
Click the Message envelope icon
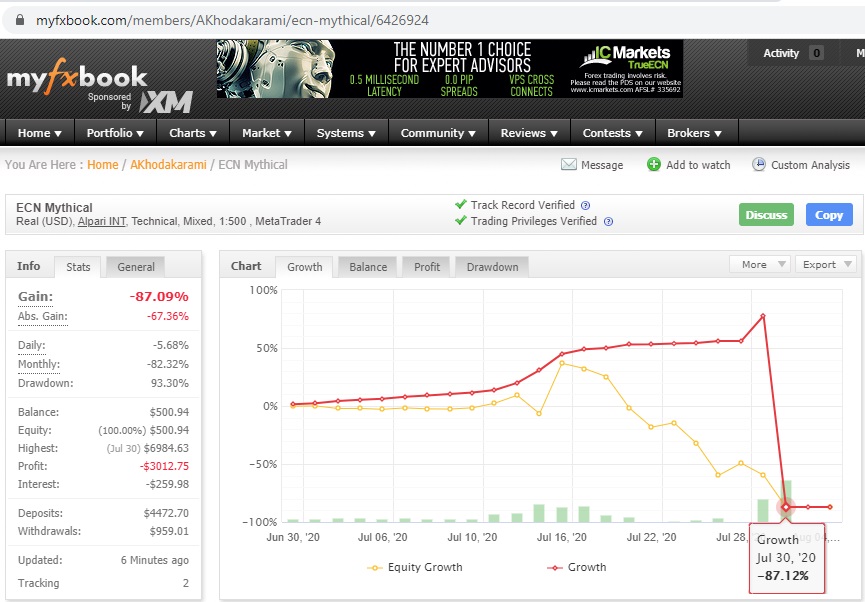tap(568, 164)
